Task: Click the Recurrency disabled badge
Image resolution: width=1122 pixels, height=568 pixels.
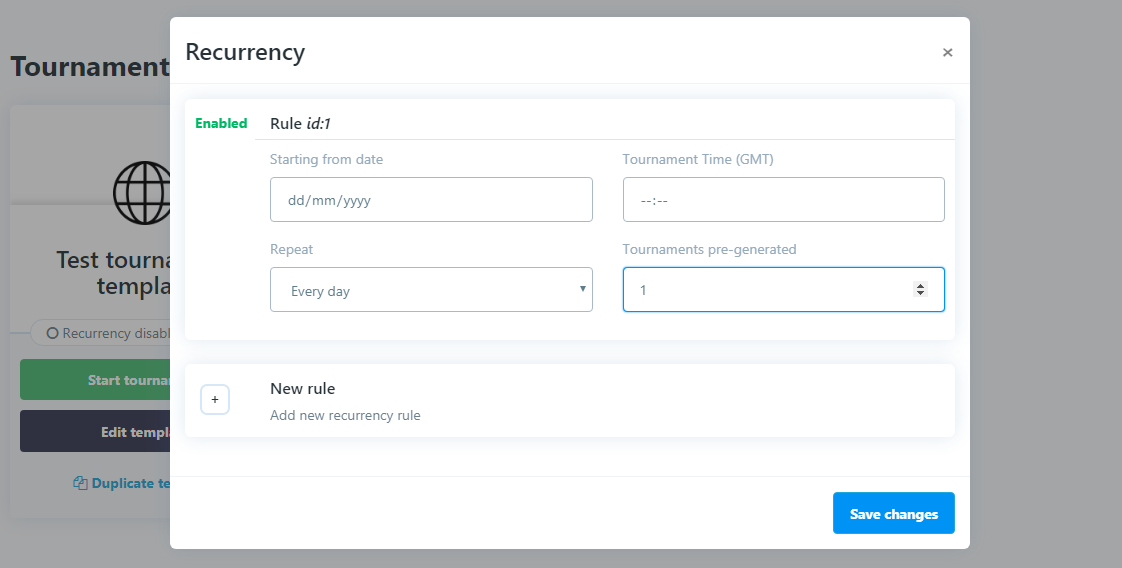Action: (x=101, y=333)
